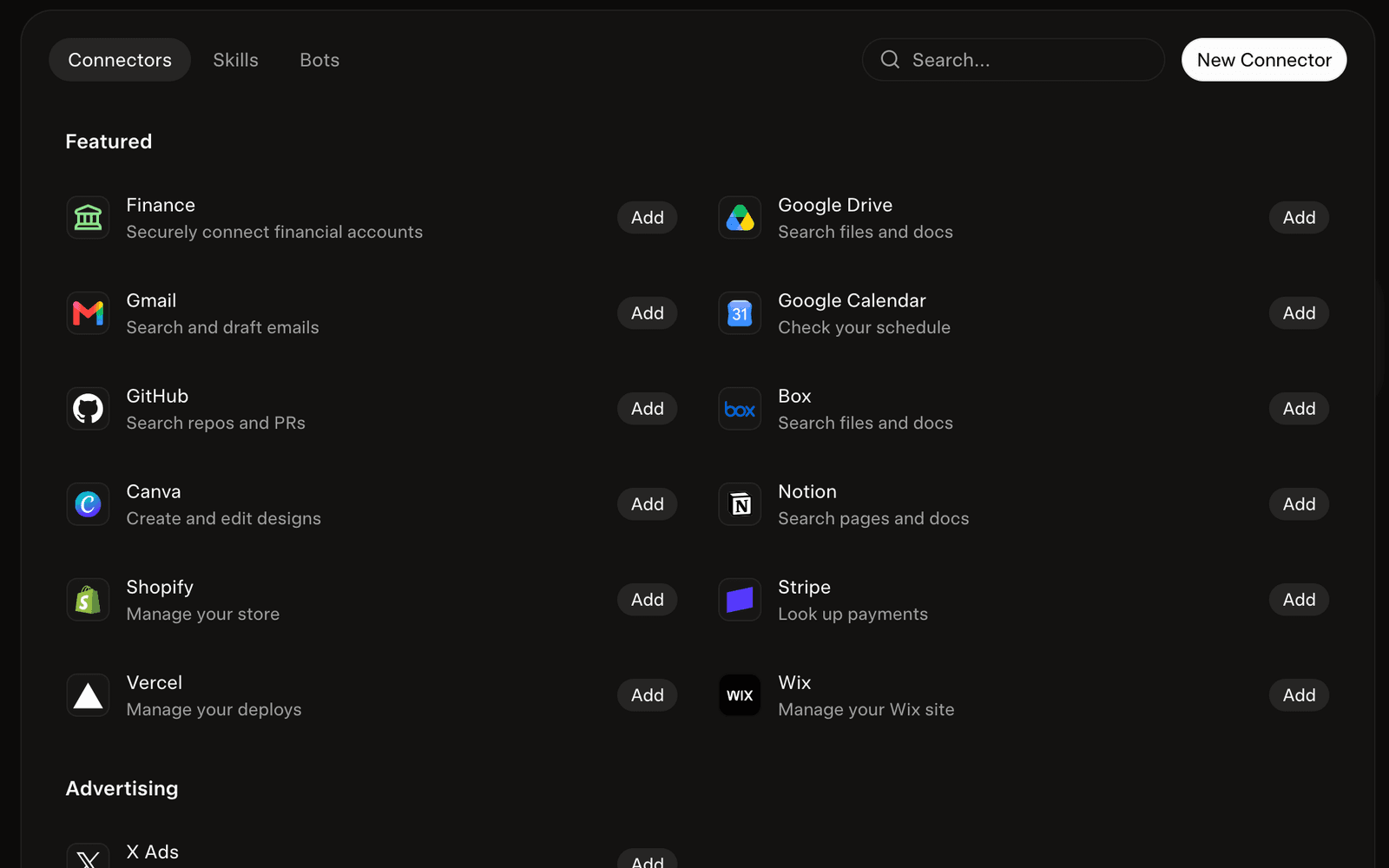Add the Wix connector
Viewport: 1389px width, 868px height.
tap(1300, 695)
